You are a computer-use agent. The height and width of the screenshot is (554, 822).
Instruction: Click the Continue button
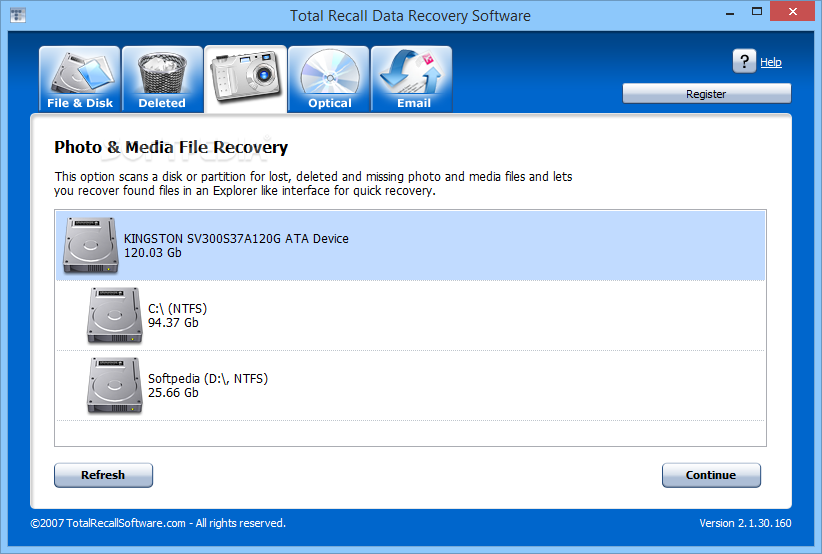click(x=711, y=475)
